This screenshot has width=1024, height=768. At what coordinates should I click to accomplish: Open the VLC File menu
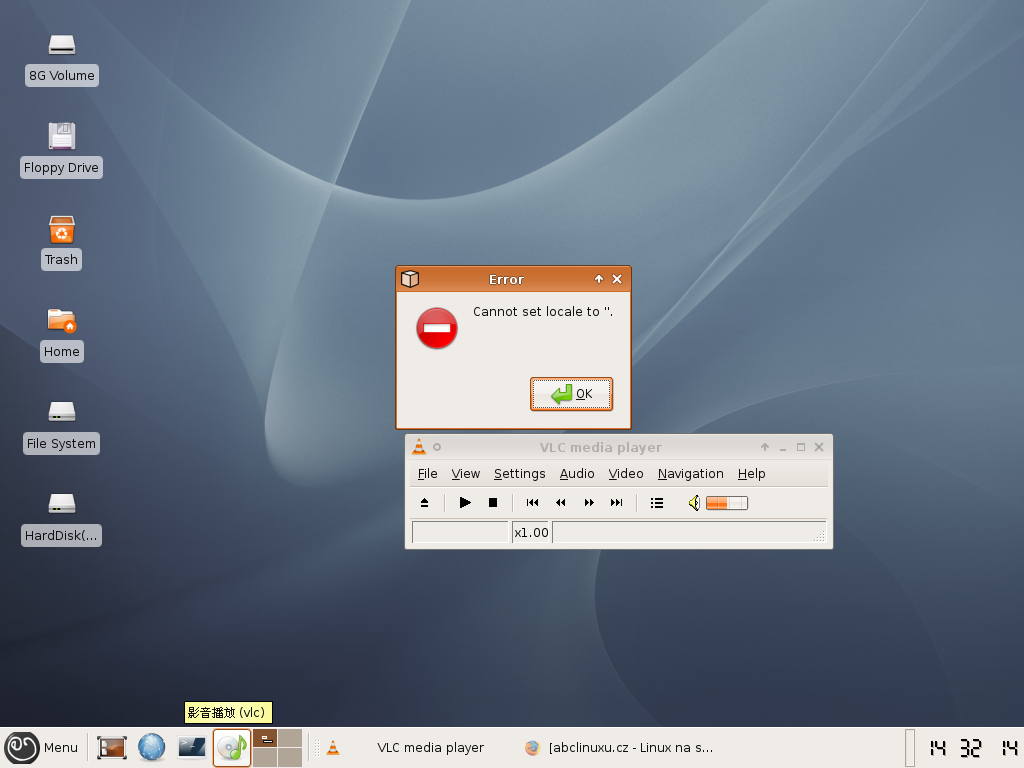tap(427, 473)
